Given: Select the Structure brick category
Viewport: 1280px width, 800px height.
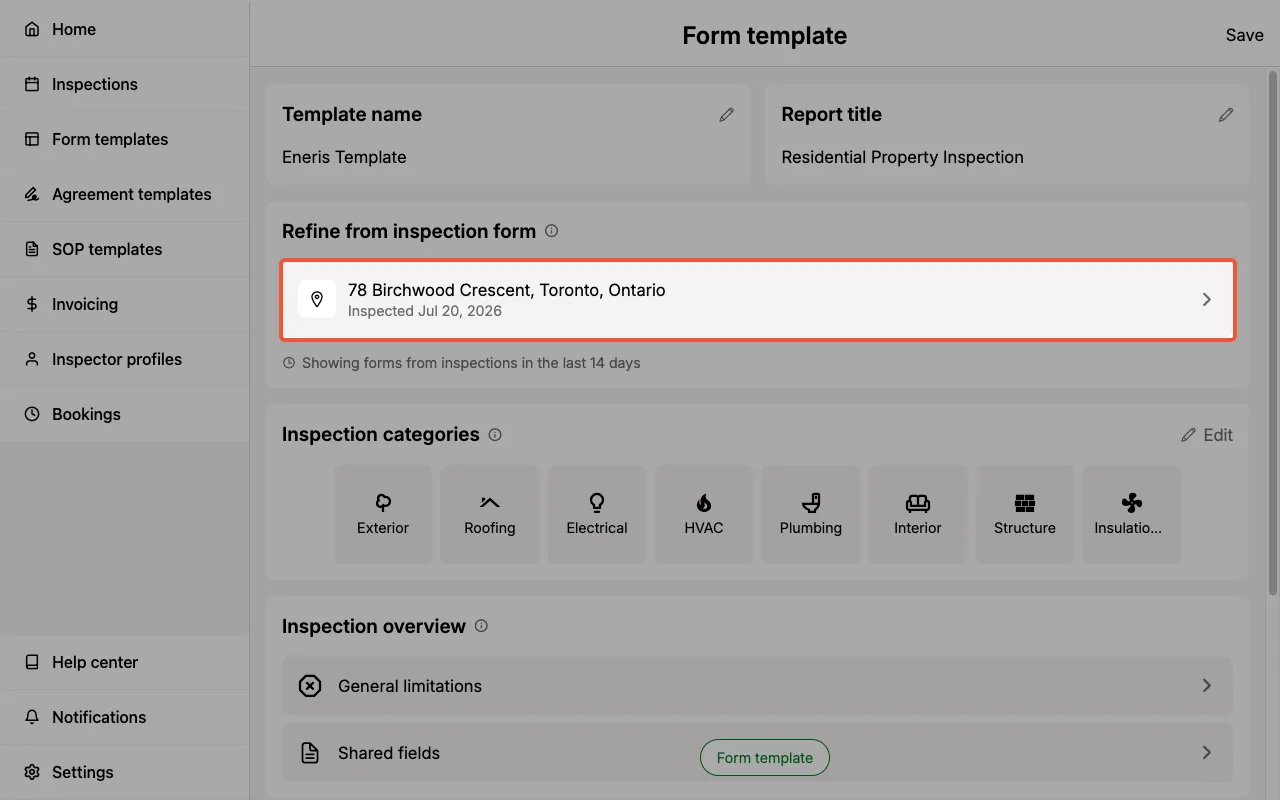Looking at the screenshot, I should [1025, 514].
